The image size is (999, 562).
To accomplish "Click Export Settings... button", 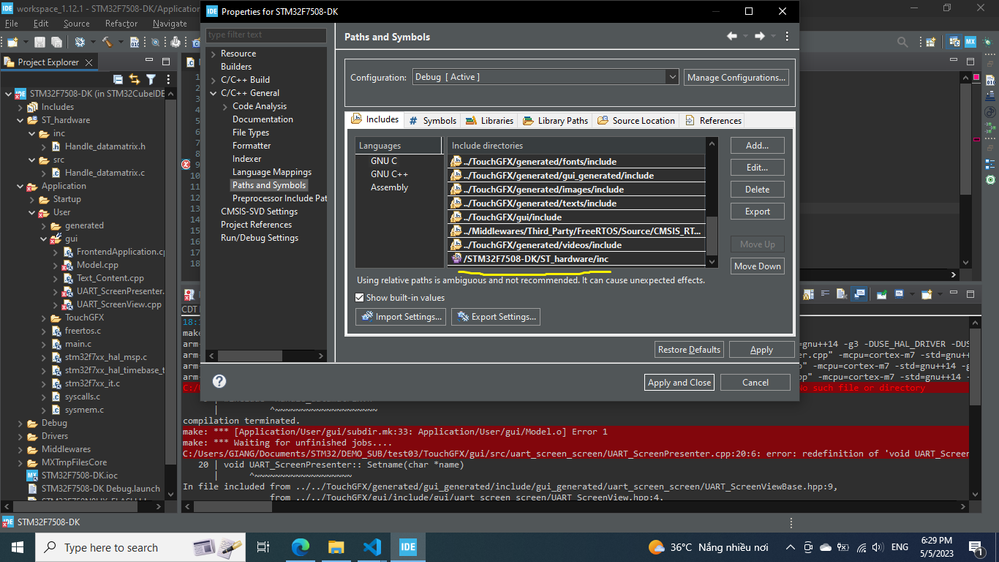I will (496, 317).
